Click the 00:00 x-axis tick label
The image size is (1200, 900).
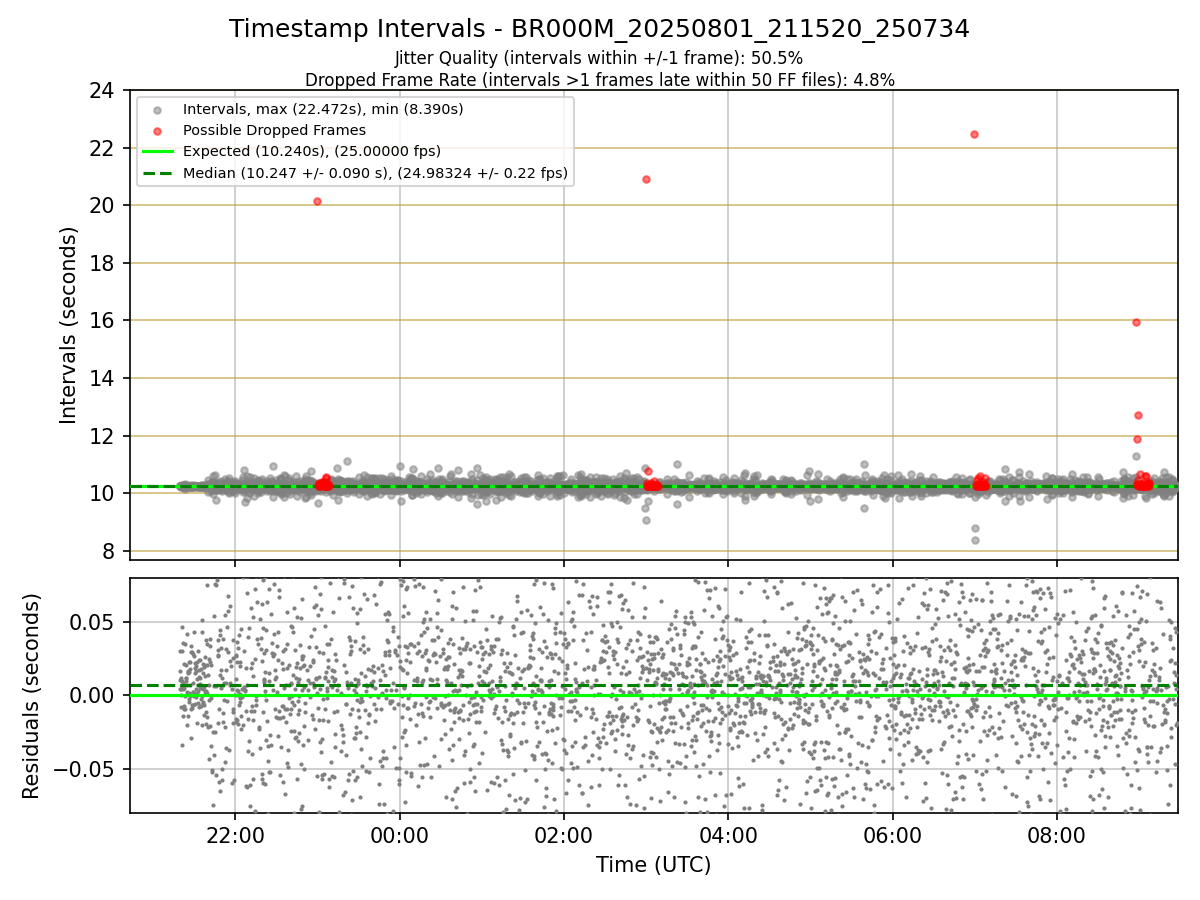(399, 838)
